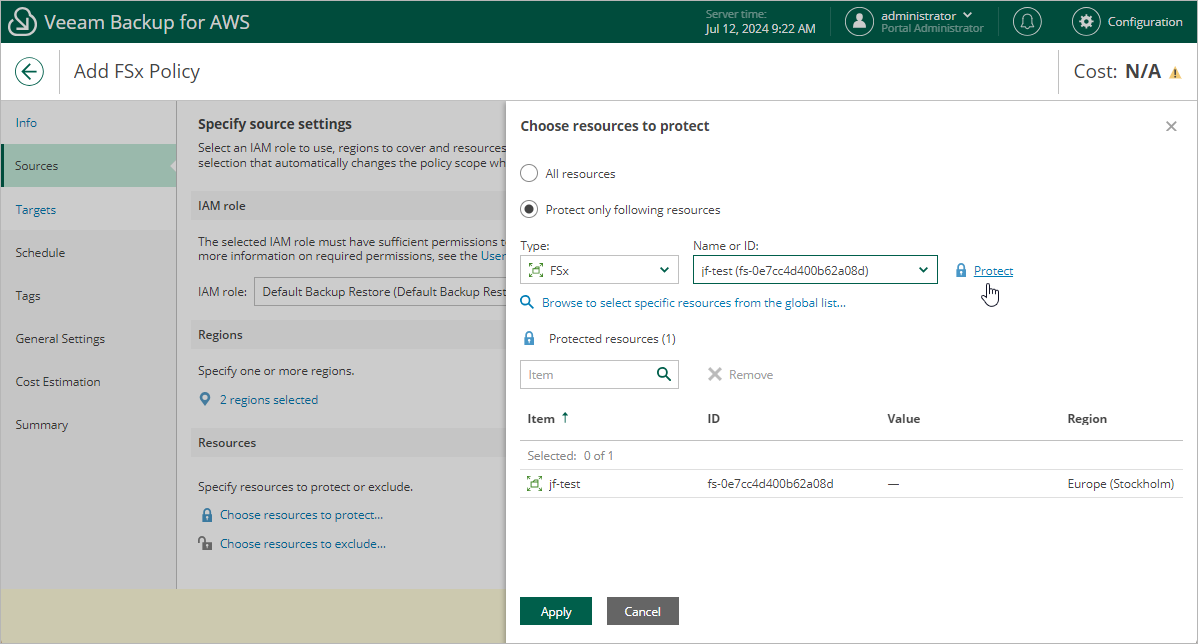Sort by the Value column header
The height and width of the screenshot is (644, 1198).
[x=903, y=419]
